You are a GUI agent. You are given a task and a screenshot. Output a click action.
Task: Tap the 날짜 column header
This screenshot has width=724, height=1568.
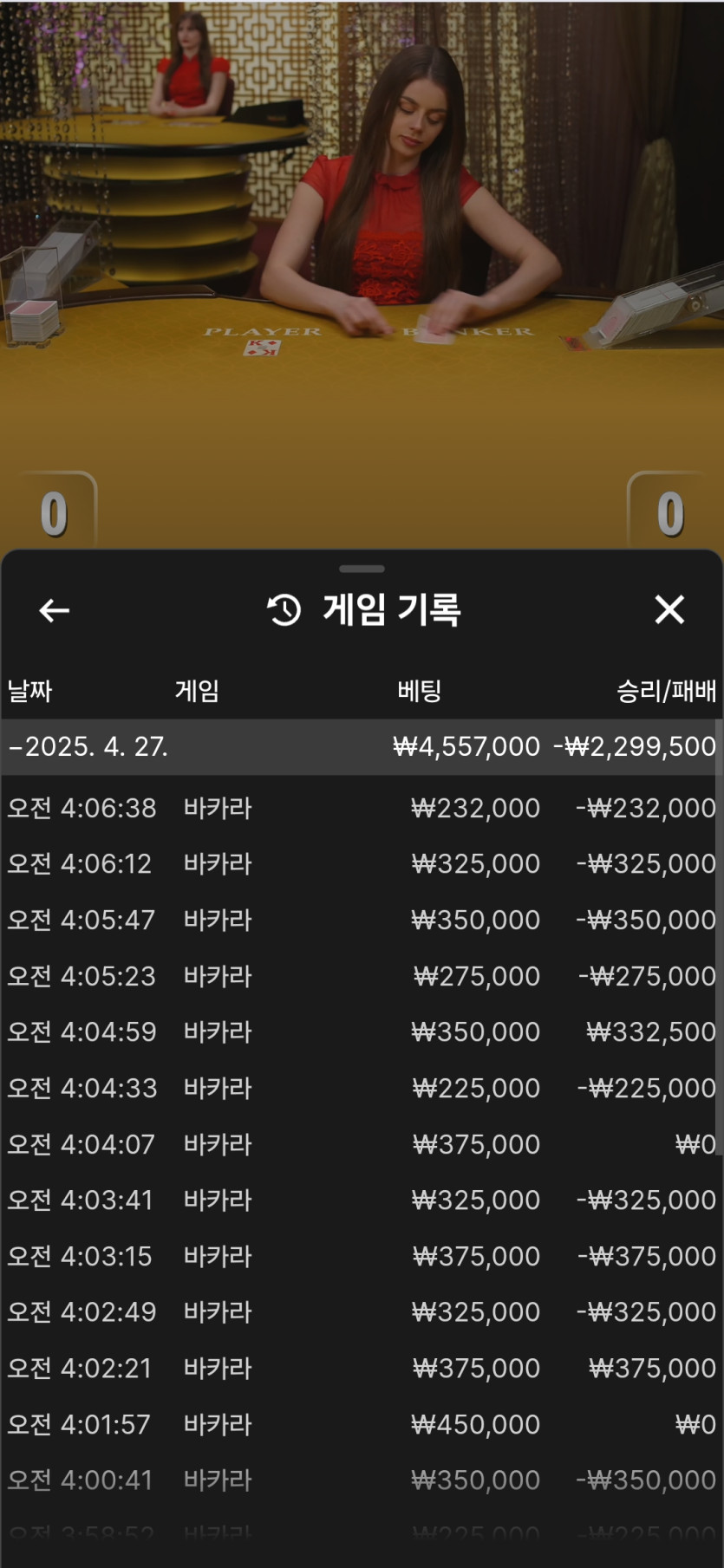click(x=30, y=691)
